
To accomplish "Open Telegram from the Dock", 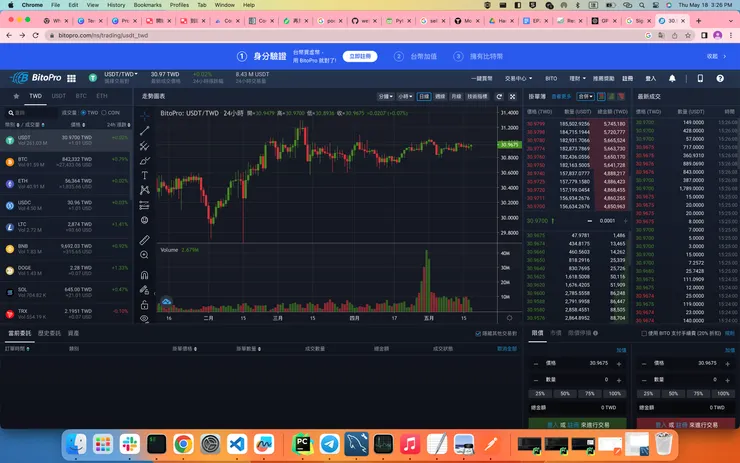I will point(329,444).
